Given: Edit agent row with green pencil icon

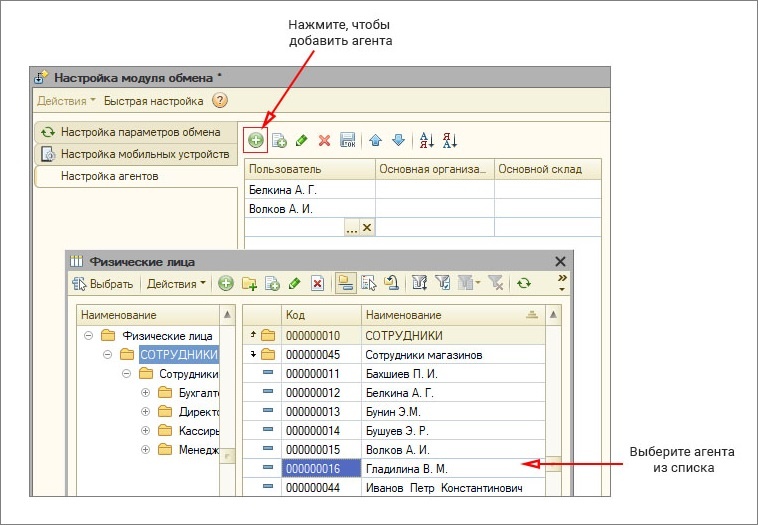Looking at the screenshot, I should [x=302, y=140].
